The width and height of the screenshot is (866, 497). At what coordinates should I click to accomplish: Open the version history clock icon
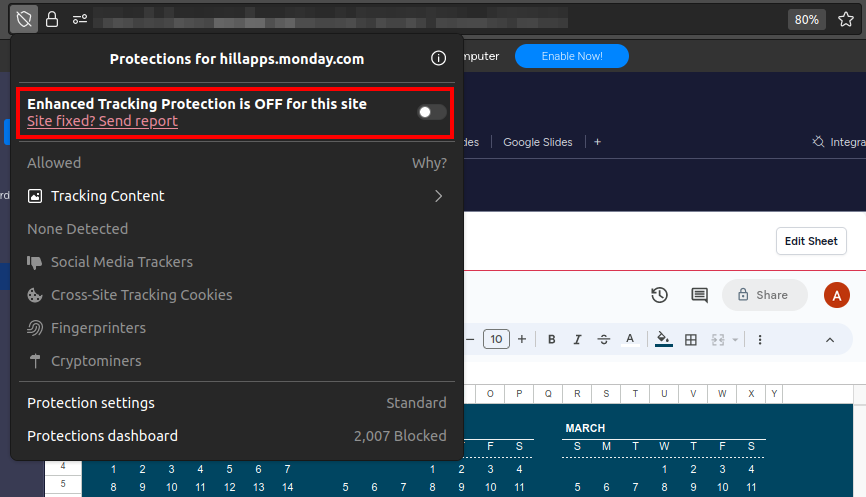coord(659,295)
